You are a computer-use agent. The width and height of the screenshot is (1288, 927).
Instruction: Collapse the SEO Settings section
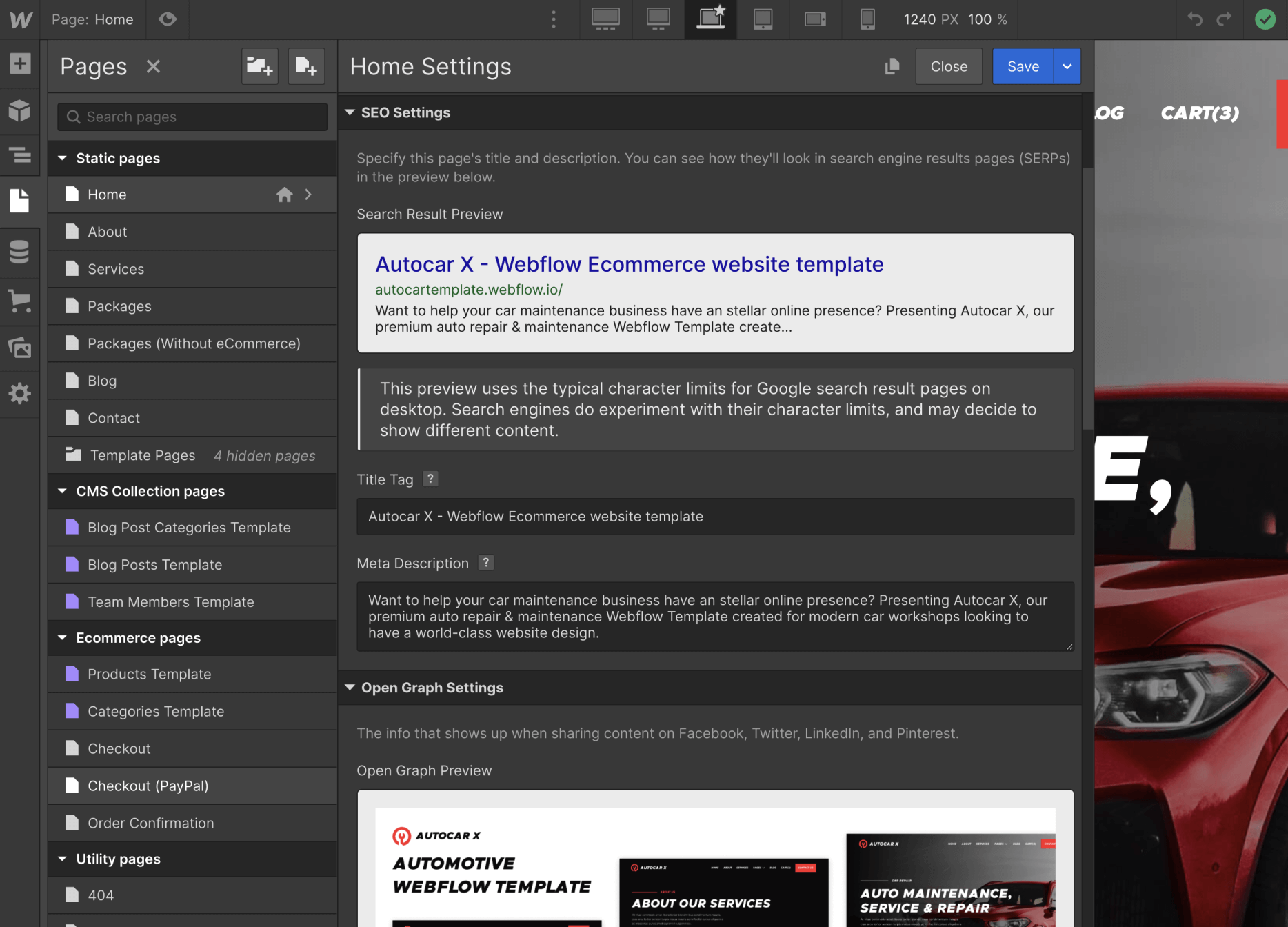click(x=350, y=112)
